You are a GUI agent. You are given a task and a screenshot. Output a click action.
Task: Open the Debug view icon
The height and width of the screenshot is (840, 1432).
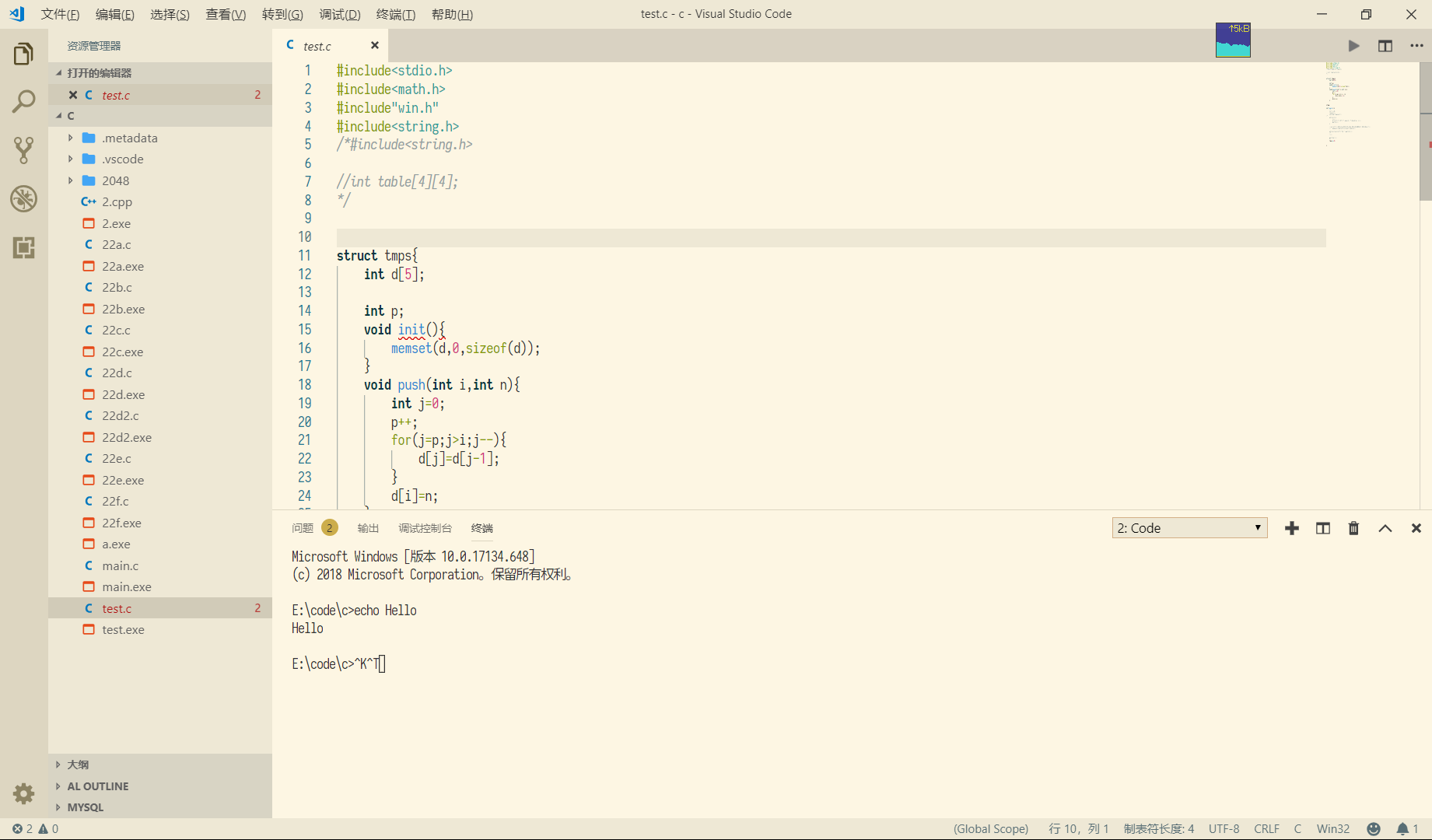23,199
